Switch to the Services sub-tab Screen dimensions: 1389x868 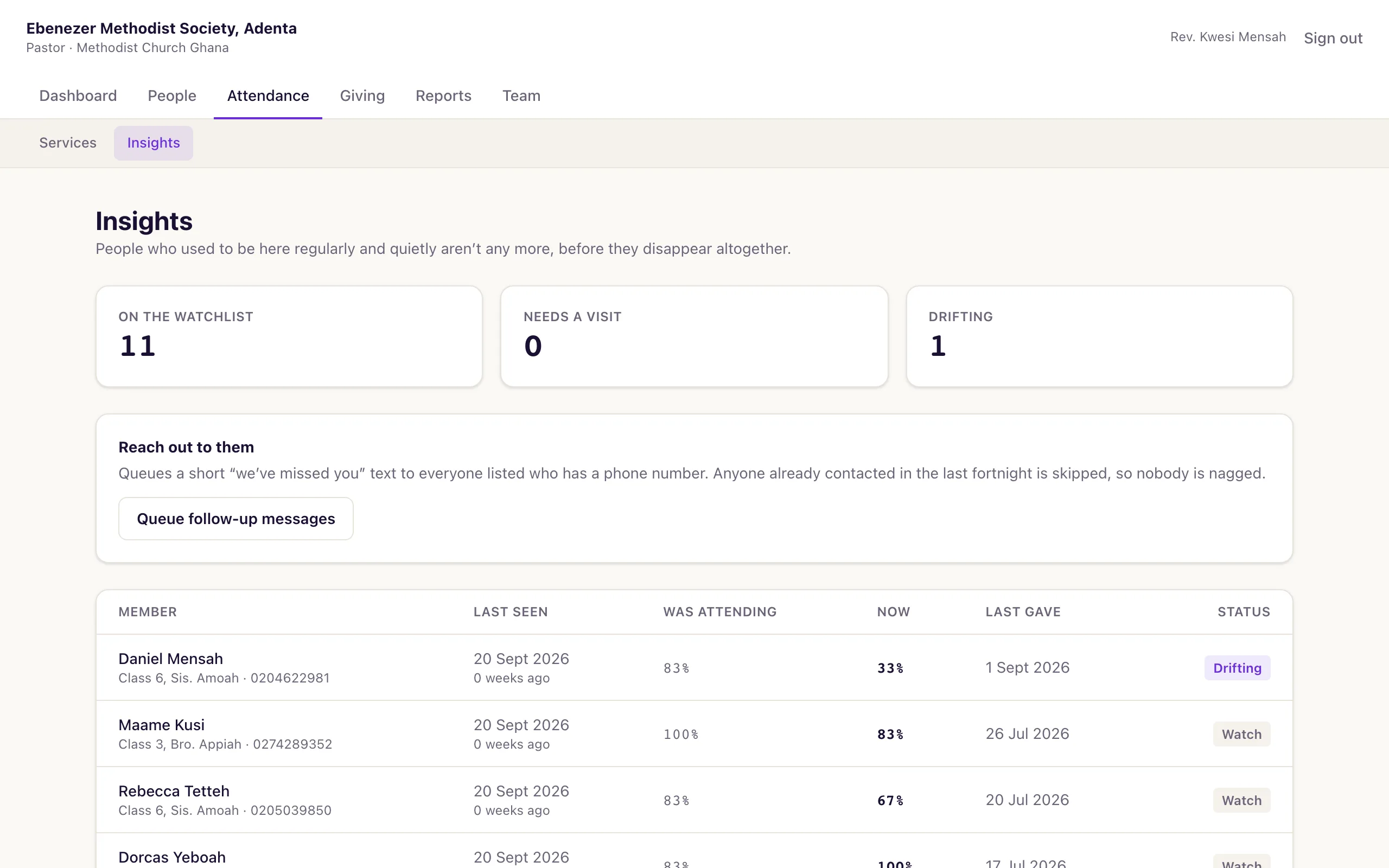tap(68, 143)
